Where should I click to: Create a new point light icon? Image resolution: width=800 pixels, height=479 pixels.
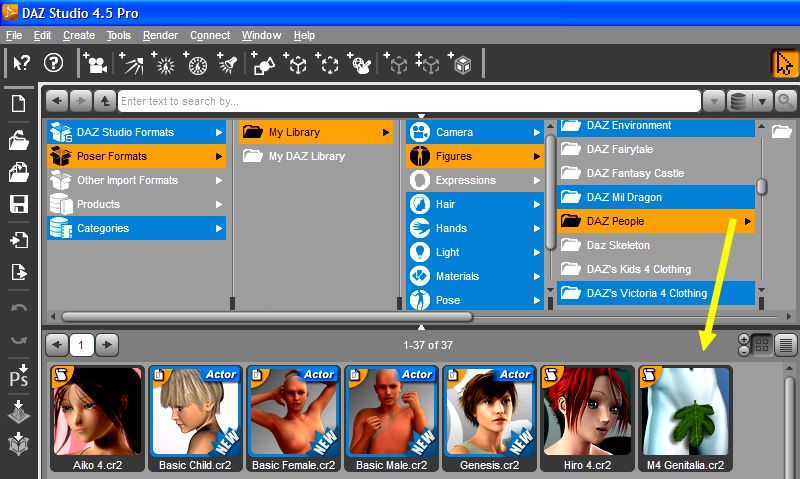point(164,63)
